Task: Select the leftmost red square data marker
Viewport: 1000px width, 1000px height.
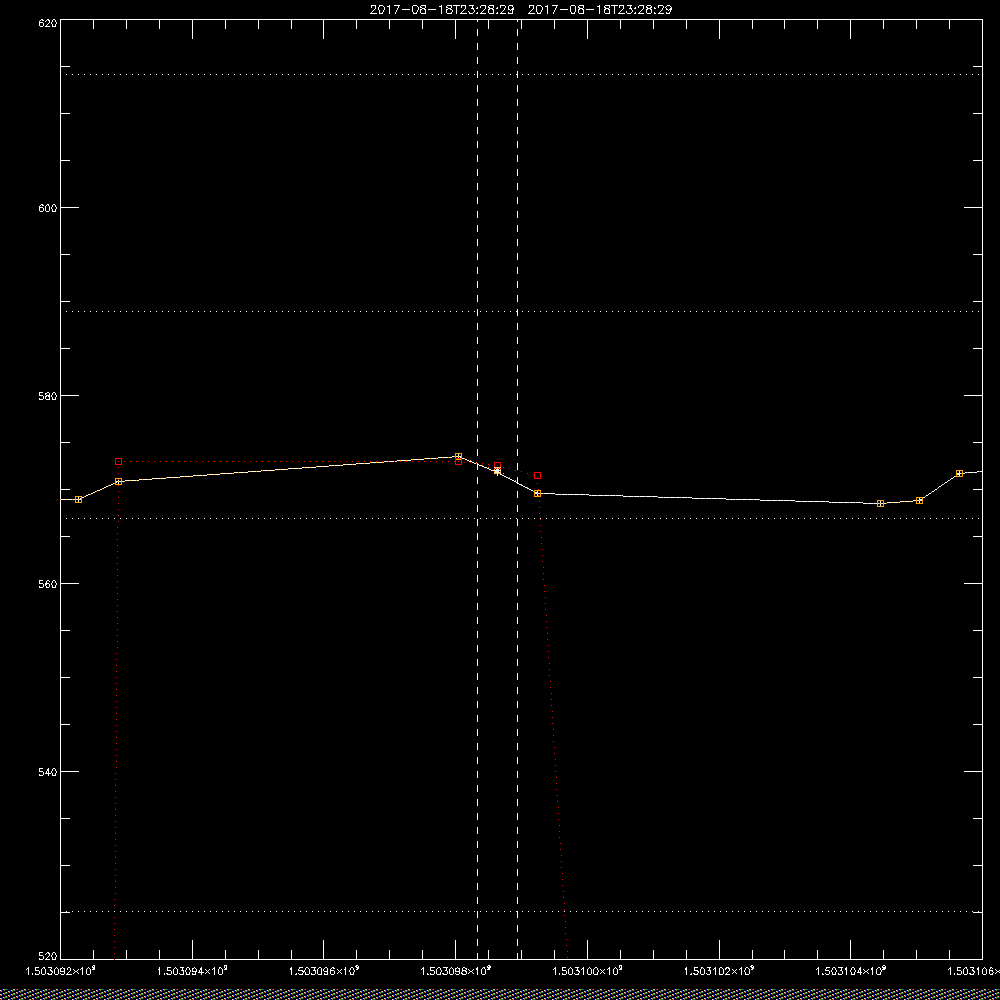Action: tap(118, 461)
